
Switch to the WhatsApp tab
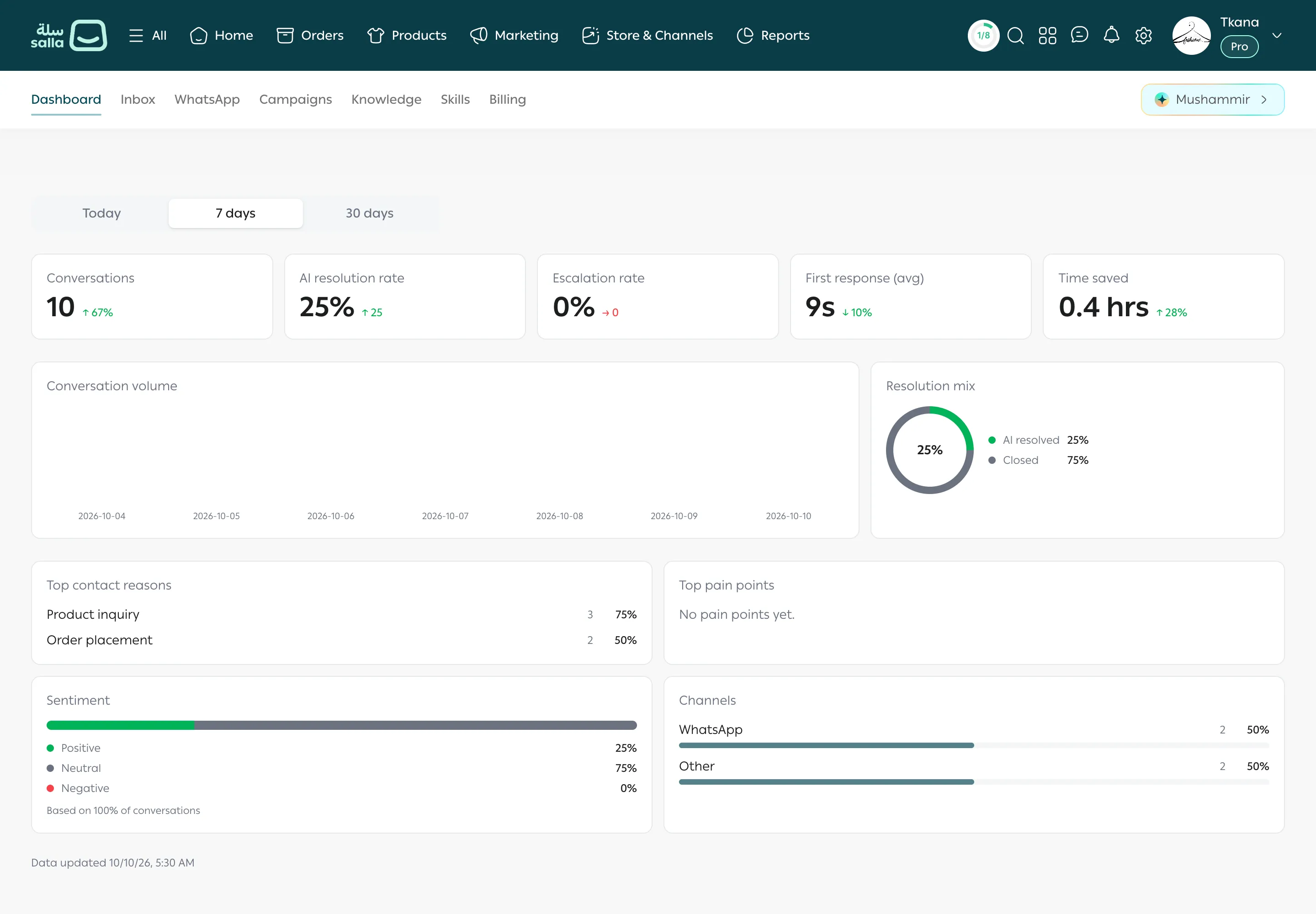click(207, 100)
